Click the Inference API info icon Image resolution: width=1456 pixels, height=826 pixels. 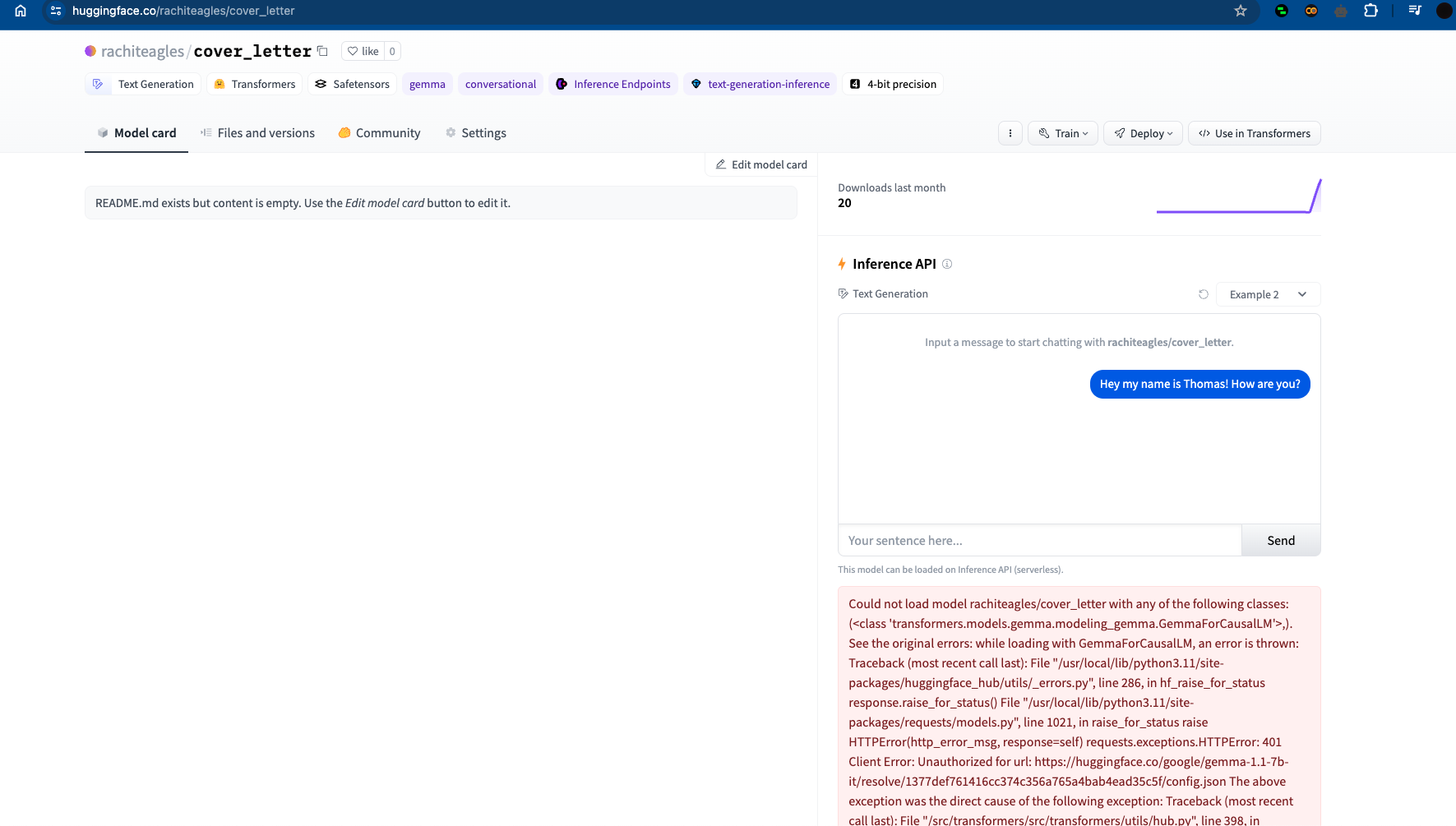click(947, 264)
